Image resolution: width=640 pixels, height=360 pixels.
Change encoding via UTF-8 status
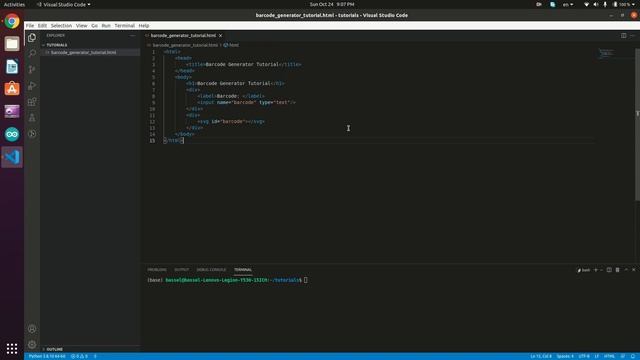tap(584, 356)
